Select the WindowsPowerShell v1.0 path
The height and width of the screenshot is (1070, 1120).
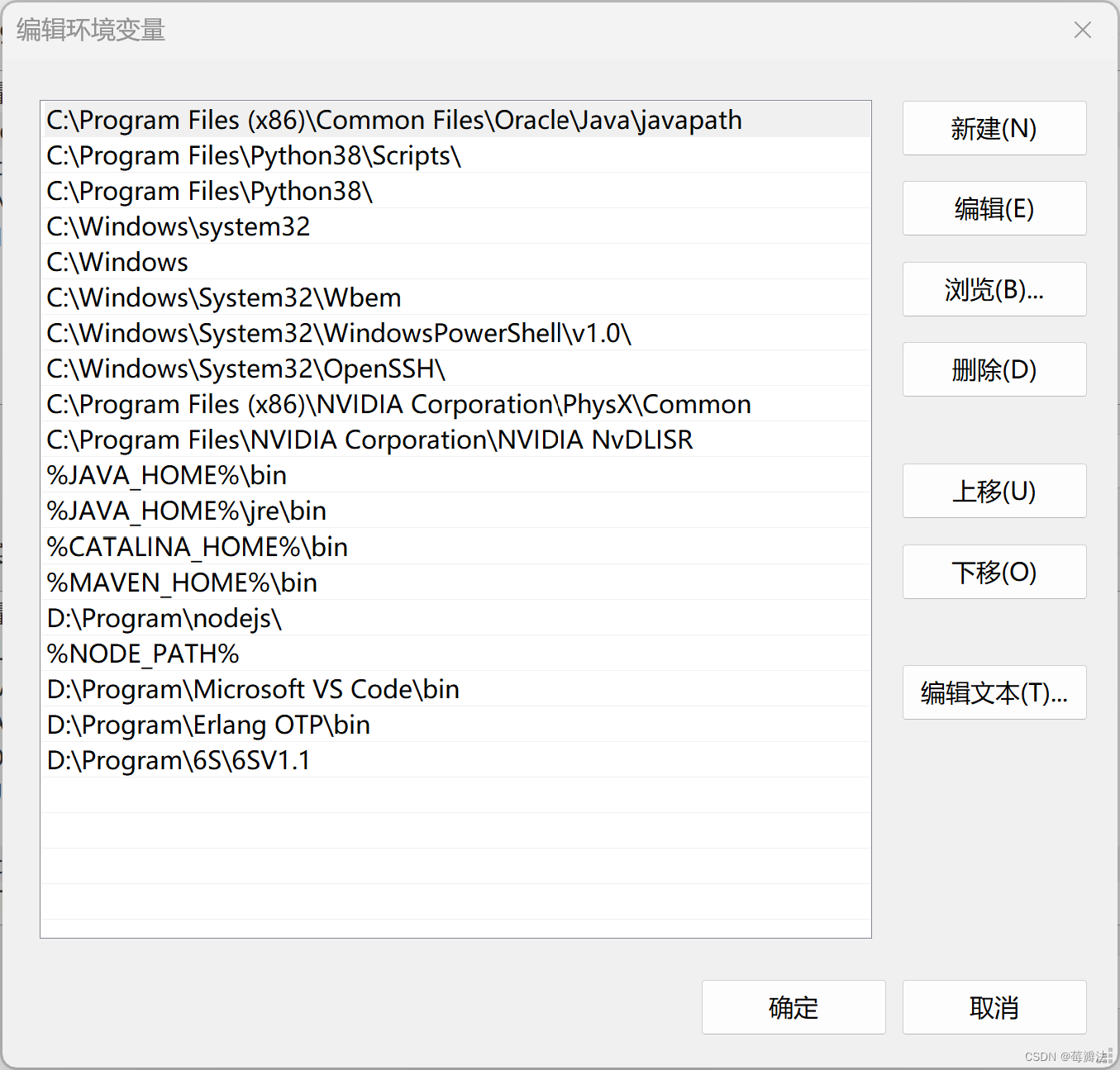tap(339, 333)
